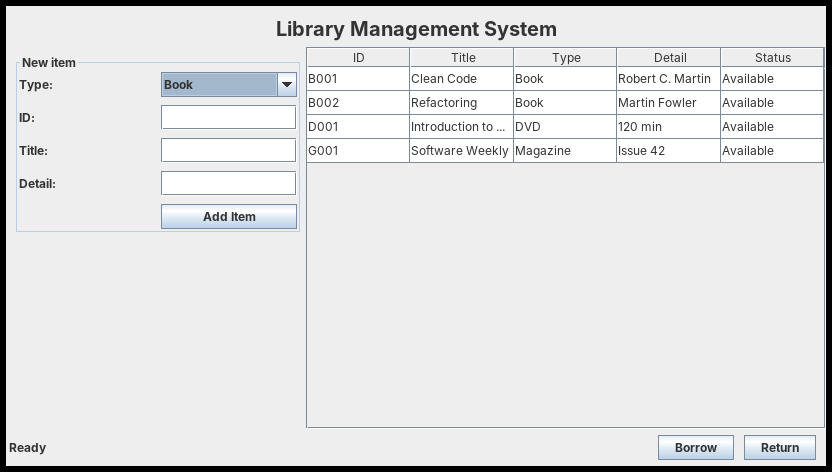Click the Type column header
Image resolution: width=832 pixels, height=472 pixels.
(x=565, y=57)
